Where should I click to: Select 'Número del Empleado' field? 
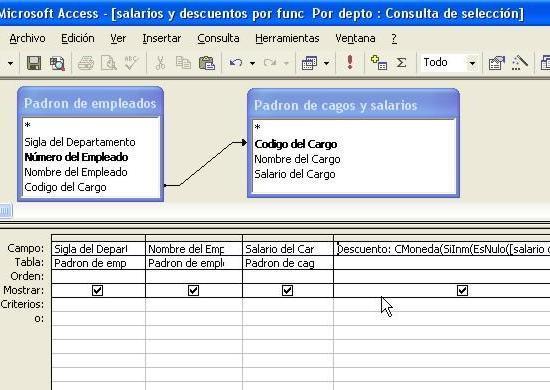76,157
